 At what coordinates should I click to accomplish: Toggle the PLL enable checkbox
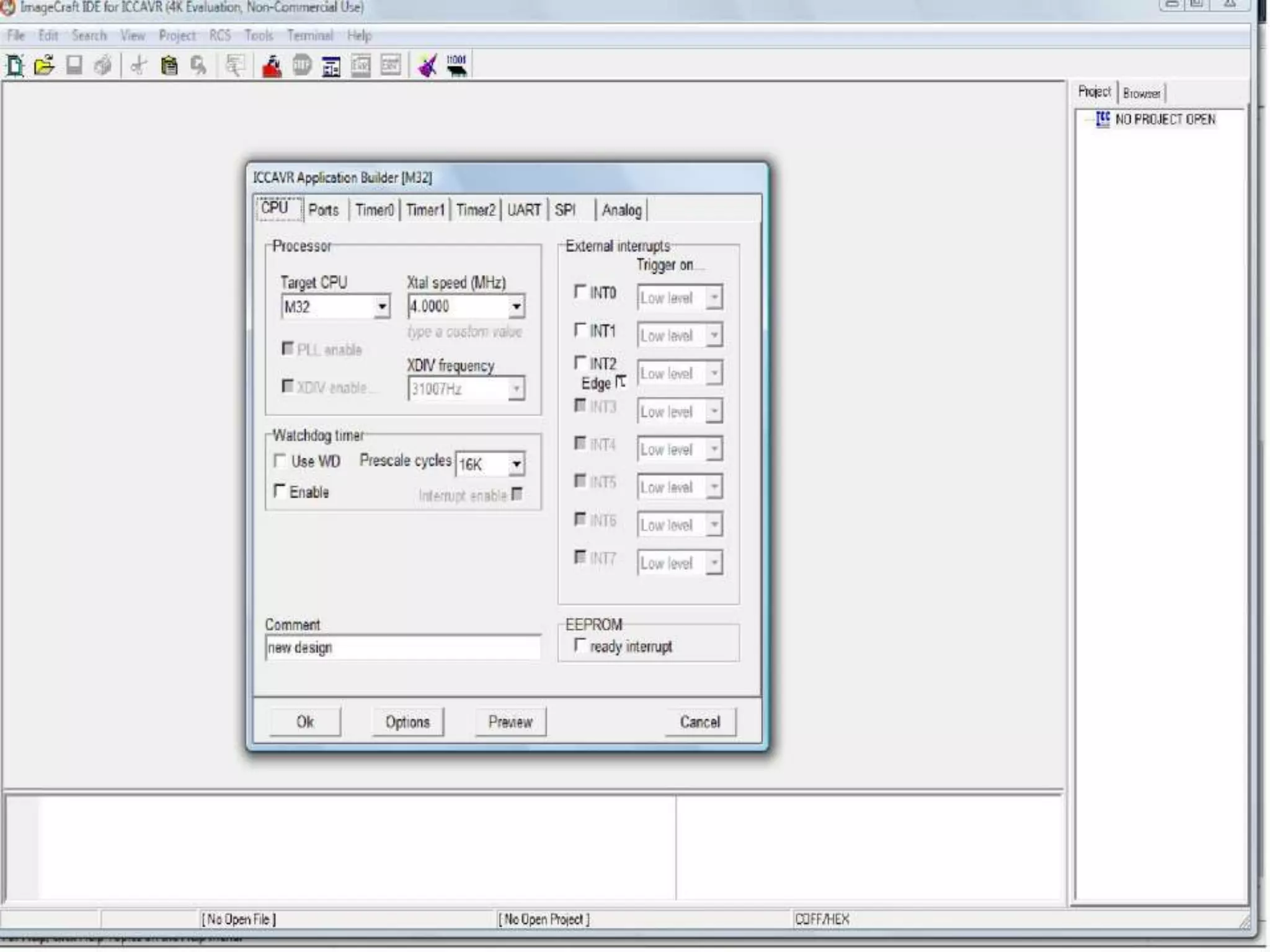click(x=288, y=348)
